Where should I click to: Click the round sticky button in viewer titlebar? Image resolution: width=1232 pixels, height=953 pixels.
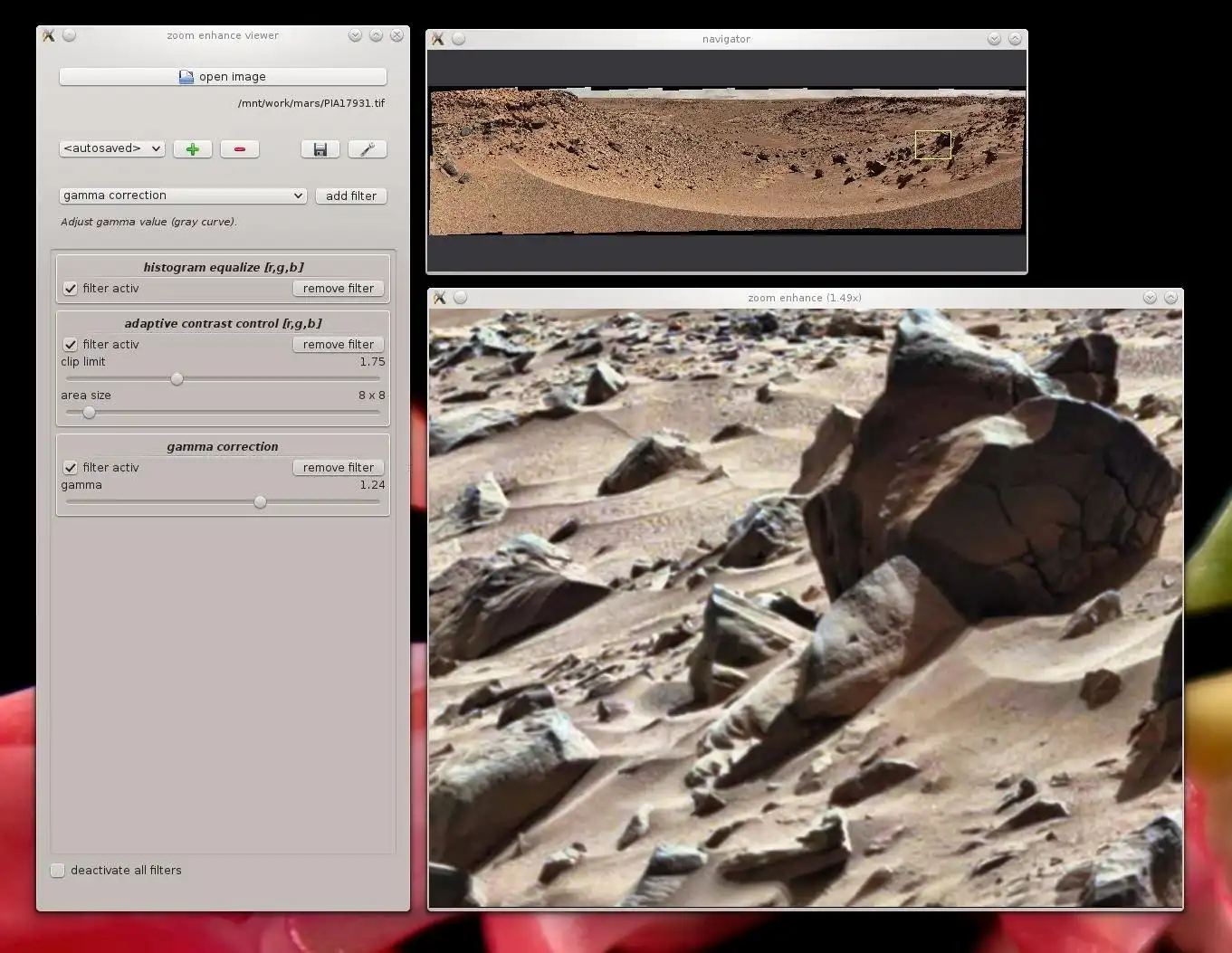tap(70, 35)
